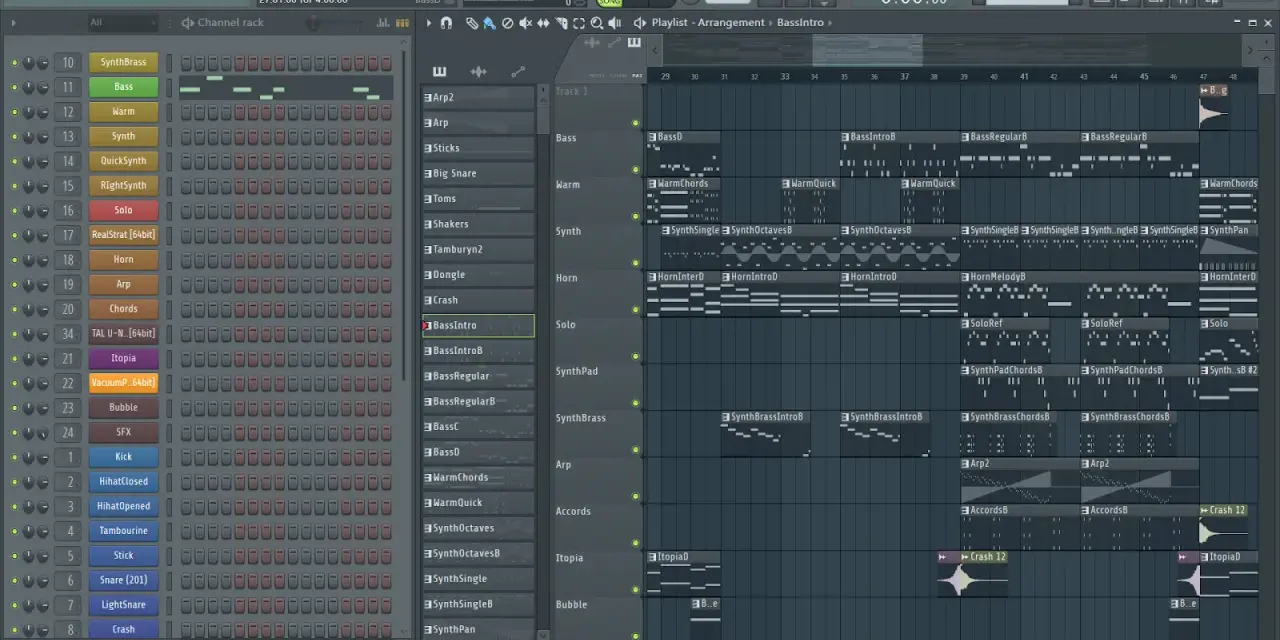Image resolution: width=1280 pixels, height=640 pixels.
Task: Select the Zoom magnifier tool
Action: [x=597, y=22]
